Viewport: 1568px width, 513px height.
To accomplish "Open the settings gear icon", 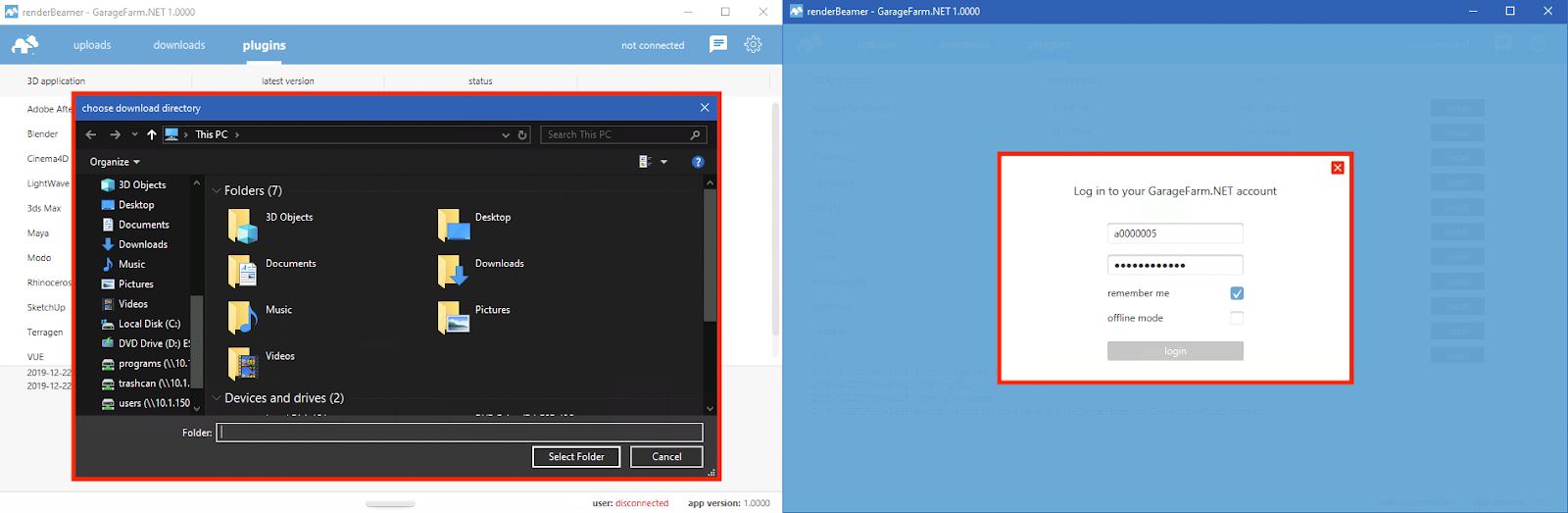I will pyautogui.click(x=753, y=44).
